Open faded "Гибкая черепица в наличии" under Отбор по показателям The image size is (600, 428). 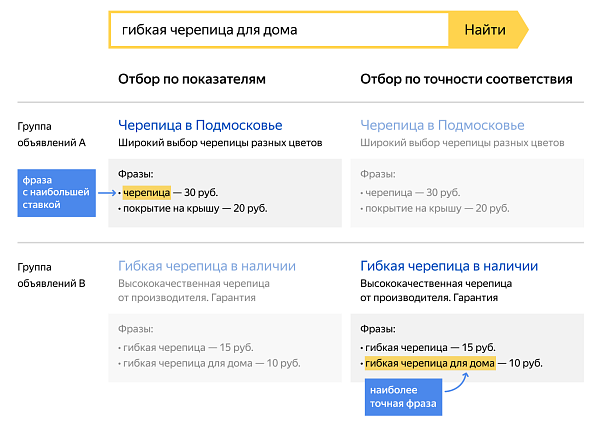coord(207,266)
